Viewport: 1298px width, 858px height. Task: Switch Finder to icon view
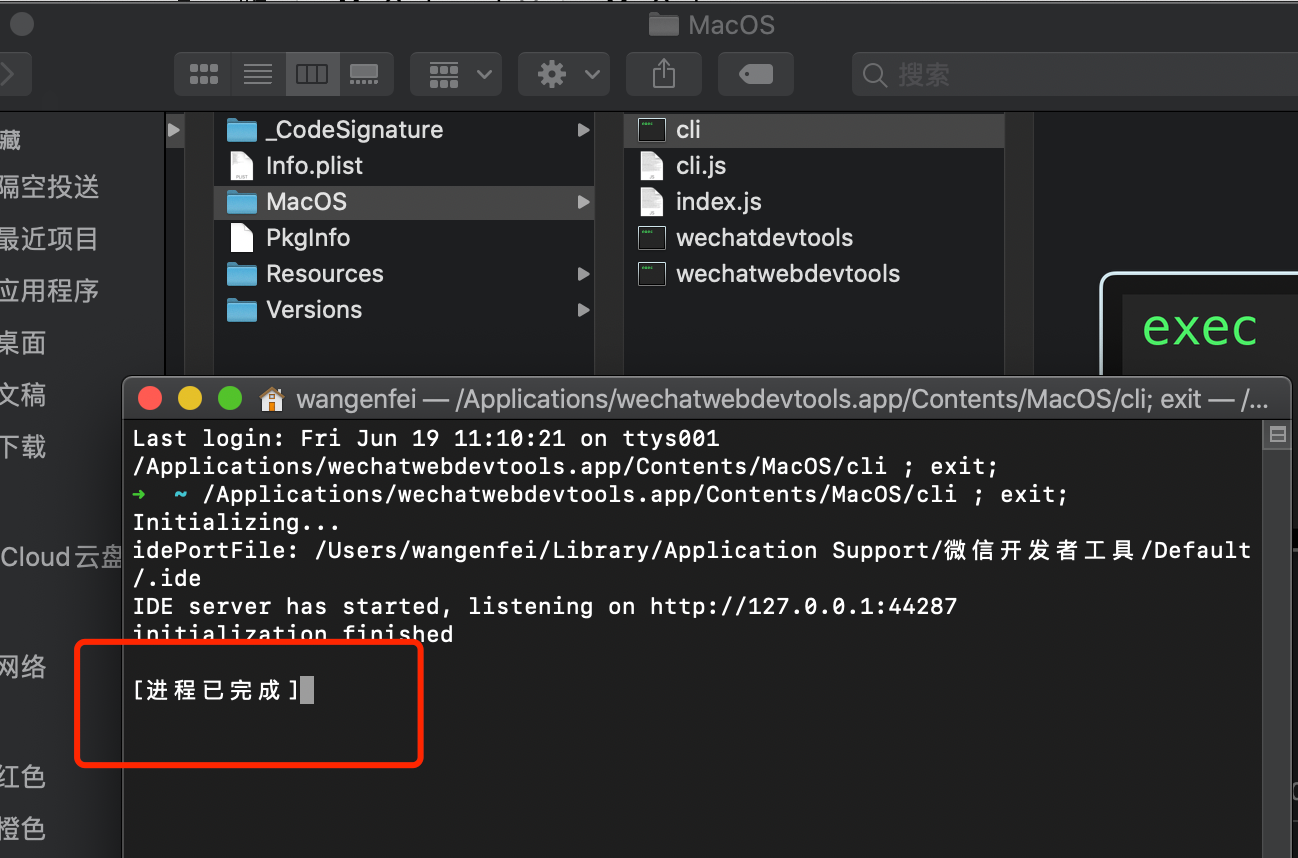203,74
